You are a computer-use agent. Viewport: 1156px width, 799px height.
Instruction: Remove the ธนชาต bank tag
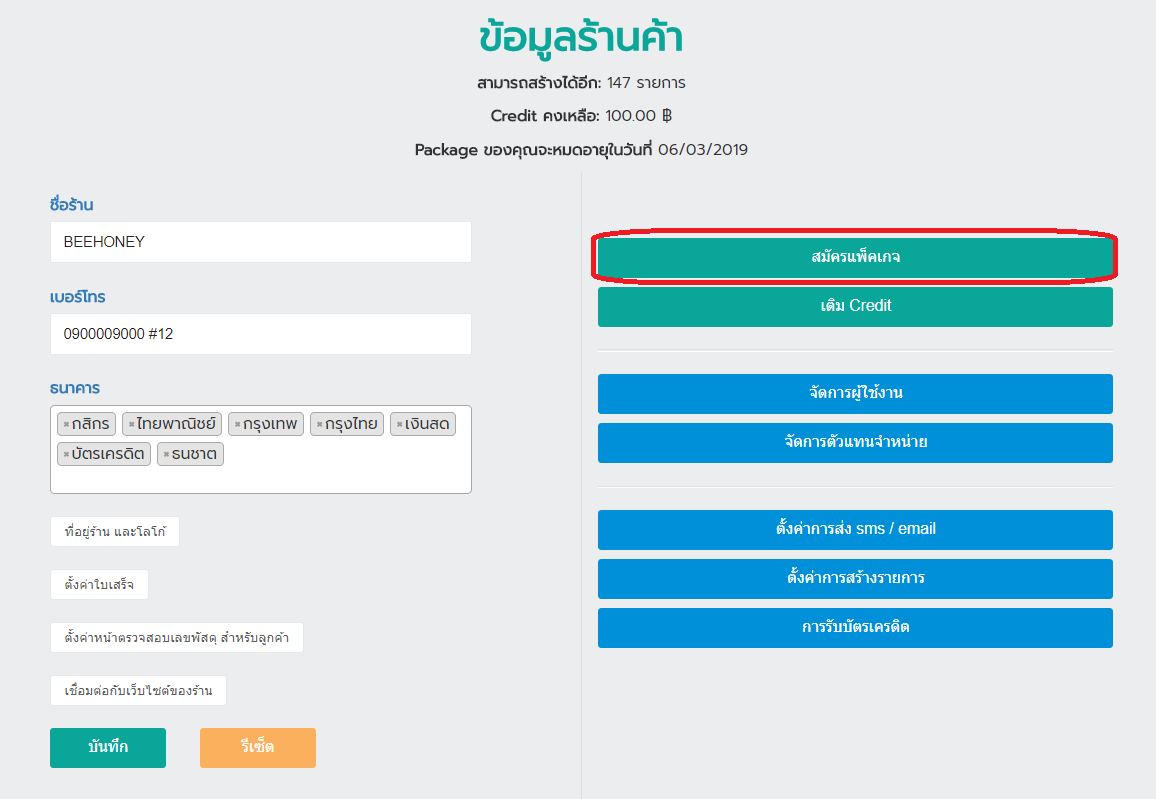pyautogui.click(x=167, y=454)
